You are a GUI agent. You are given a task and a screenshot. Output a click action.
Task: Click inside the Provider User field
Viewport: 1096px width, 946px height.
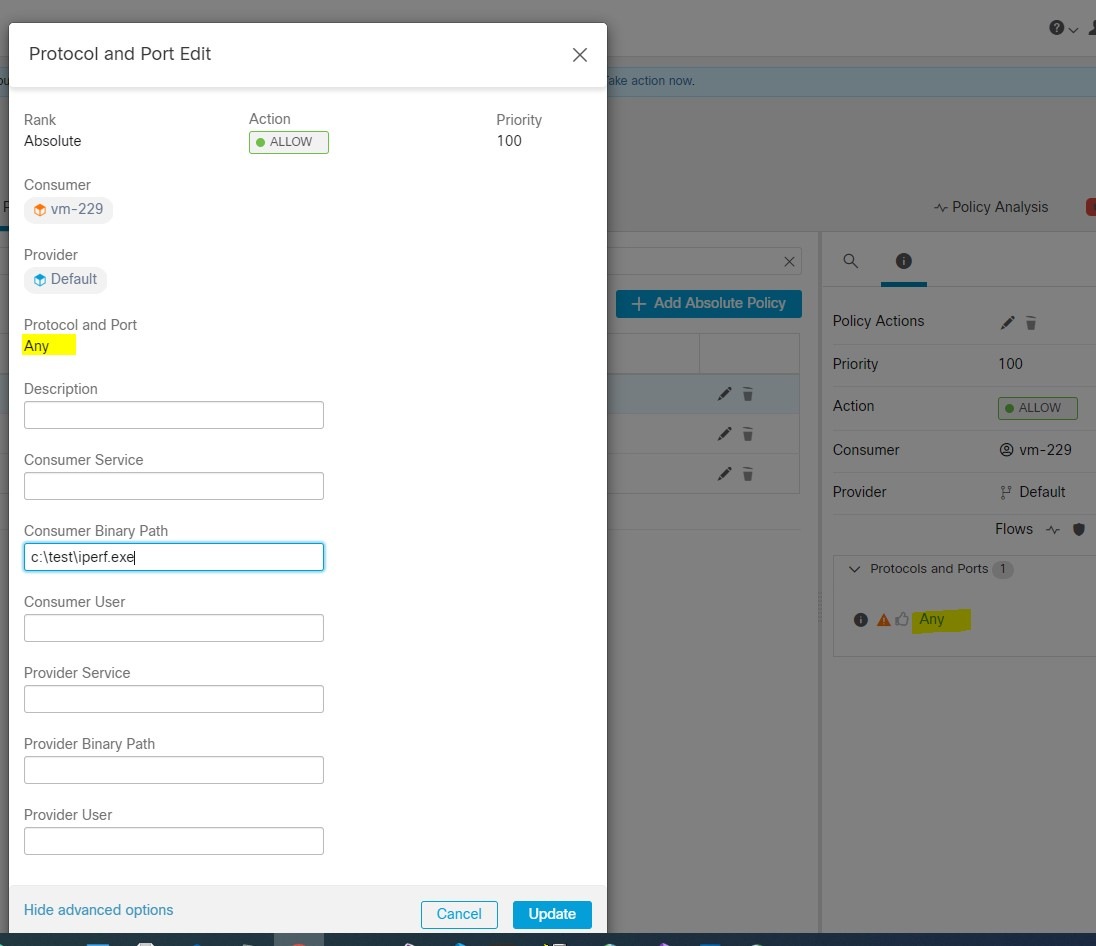coord(173,841)
